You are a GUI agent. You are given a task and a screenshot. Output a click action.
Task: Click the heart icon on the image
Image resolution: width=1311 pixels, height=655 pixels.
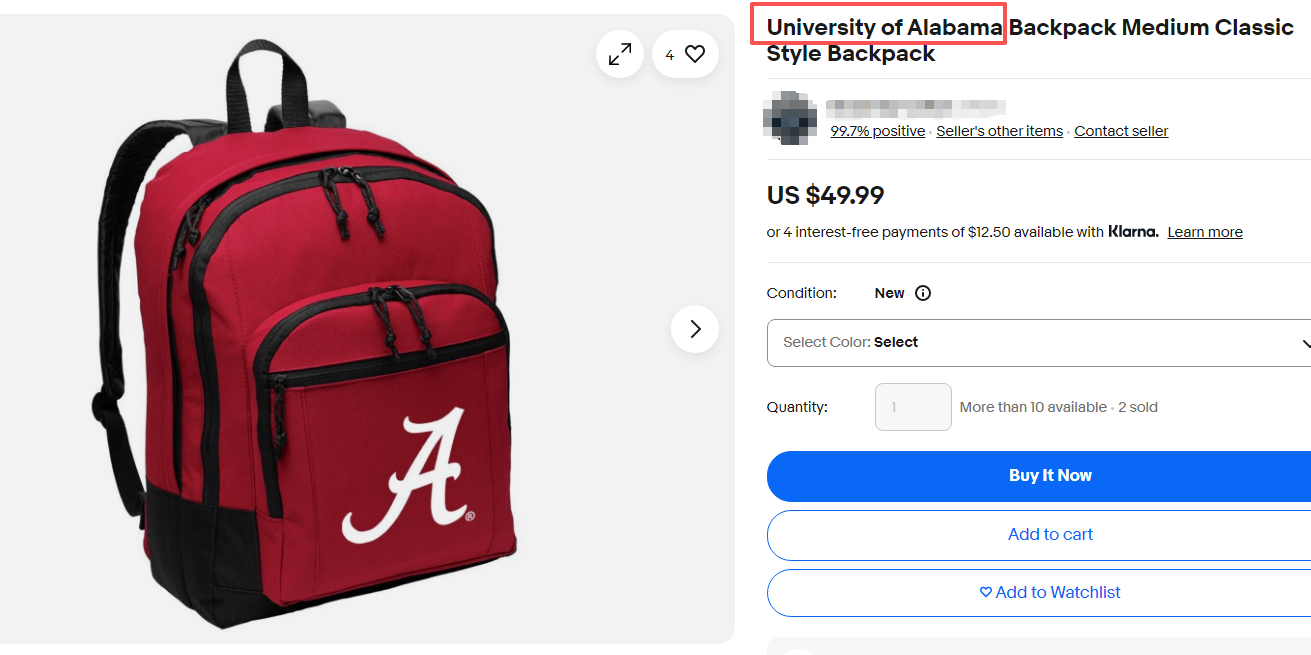coord(695,54)
